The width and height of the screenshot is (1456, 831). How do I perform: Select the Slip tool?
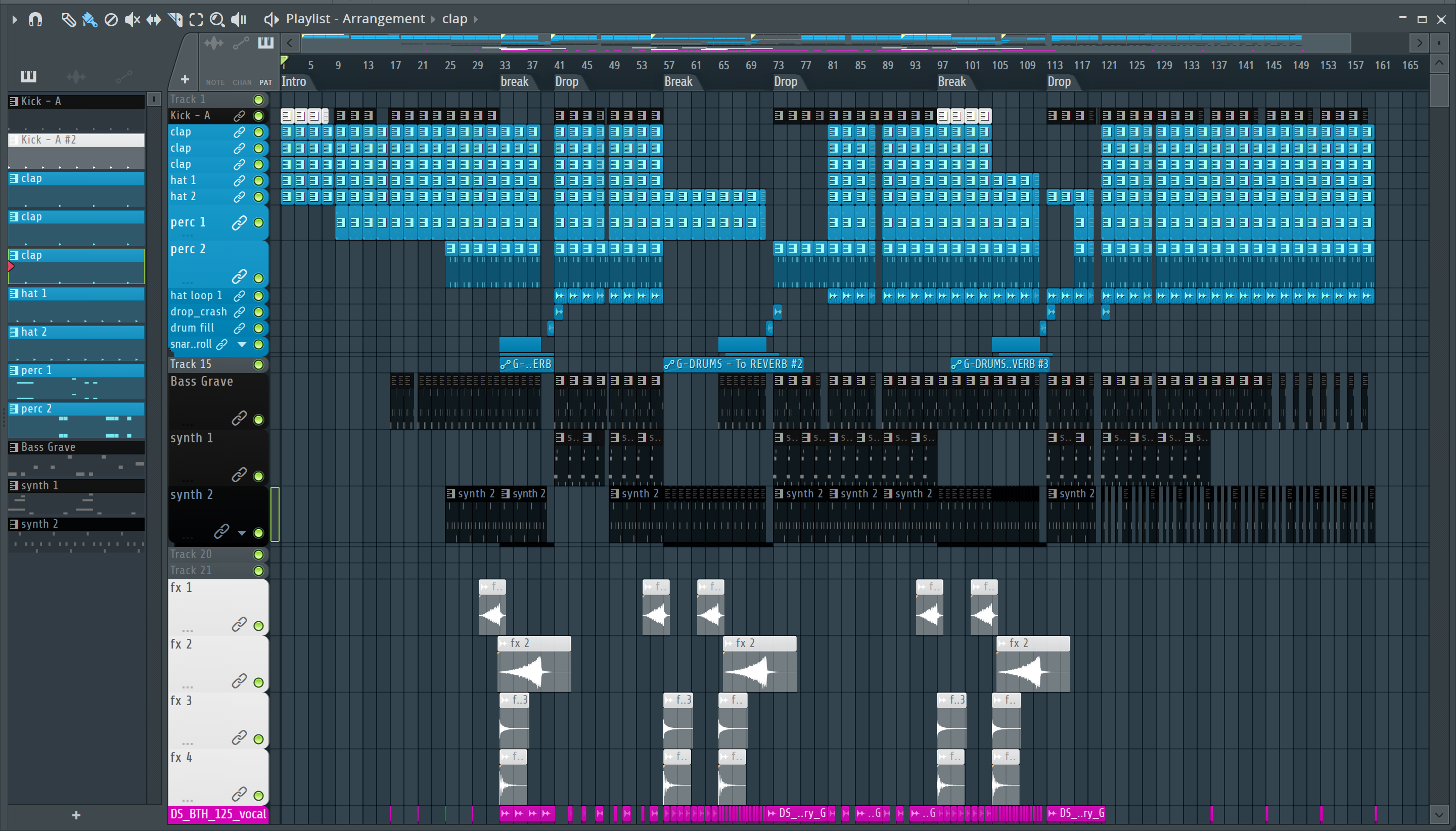click(x=154, y=19)
